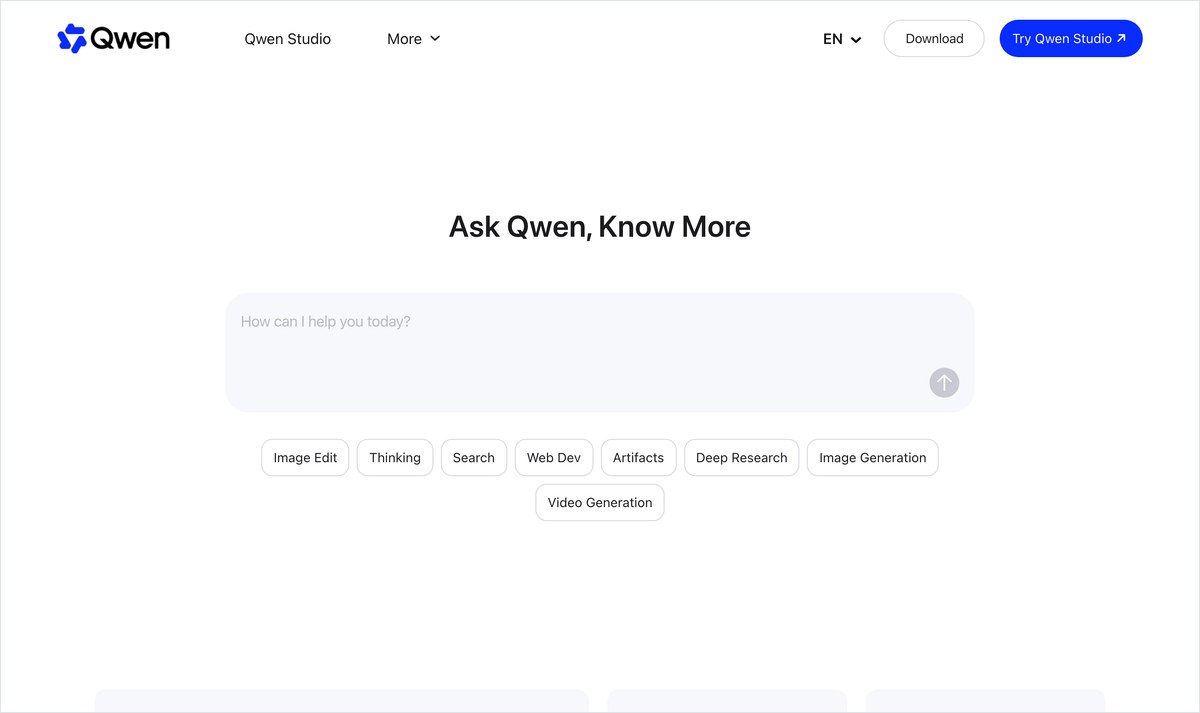The height and width of the screenshot is (713, 1200).
Task: Select the Artifacts chip
Action: coord(639,458)
